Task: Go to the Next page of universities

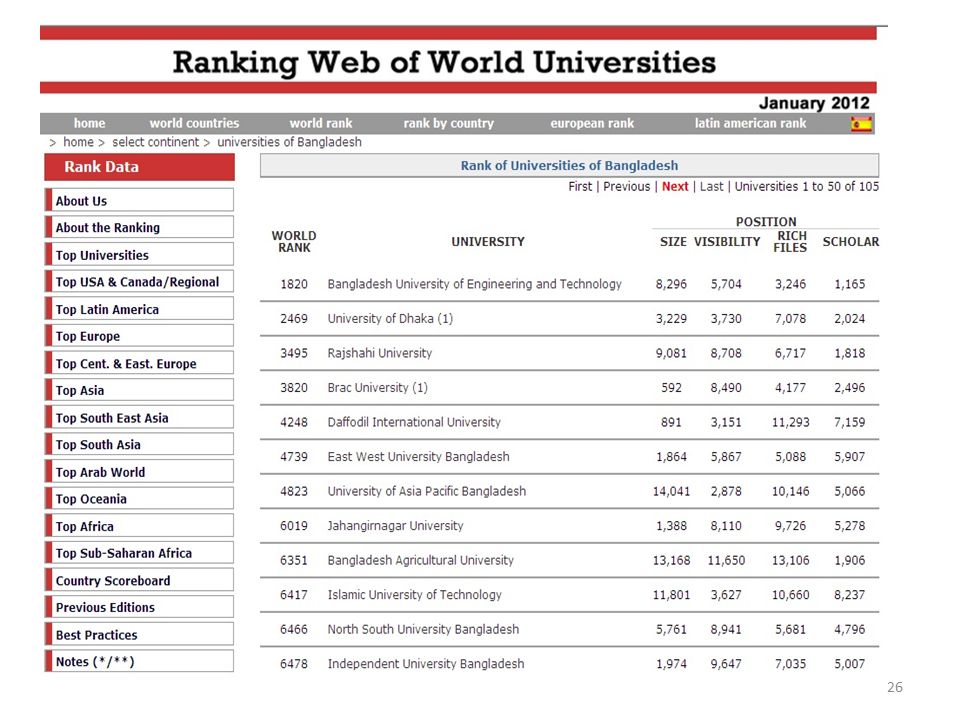Action: click(x=675, y=186)
